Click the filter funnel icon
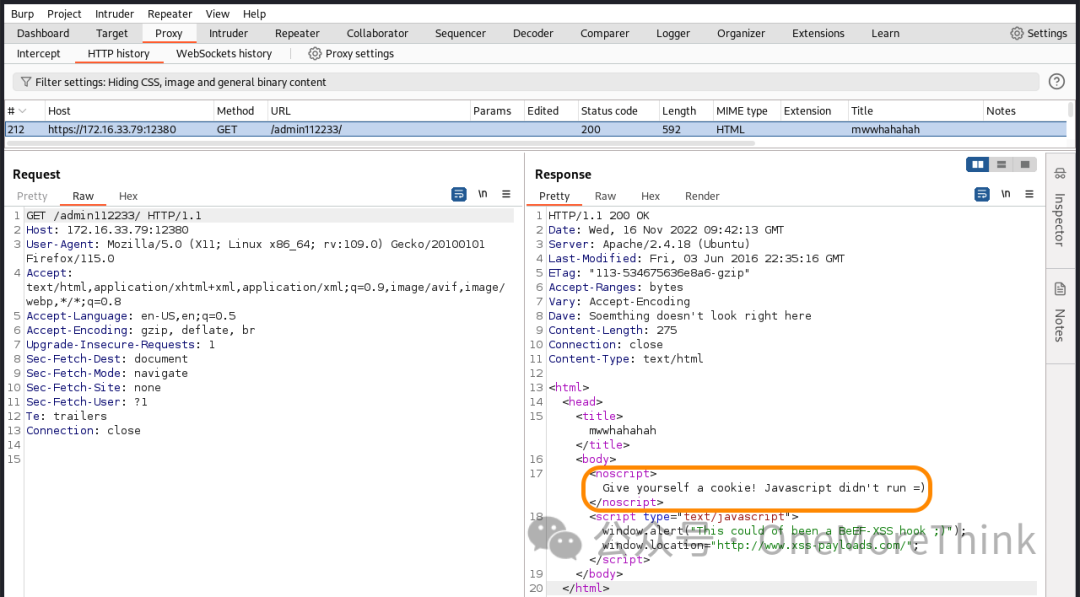This screenshot has height=597, width=1080. [25, 82]
